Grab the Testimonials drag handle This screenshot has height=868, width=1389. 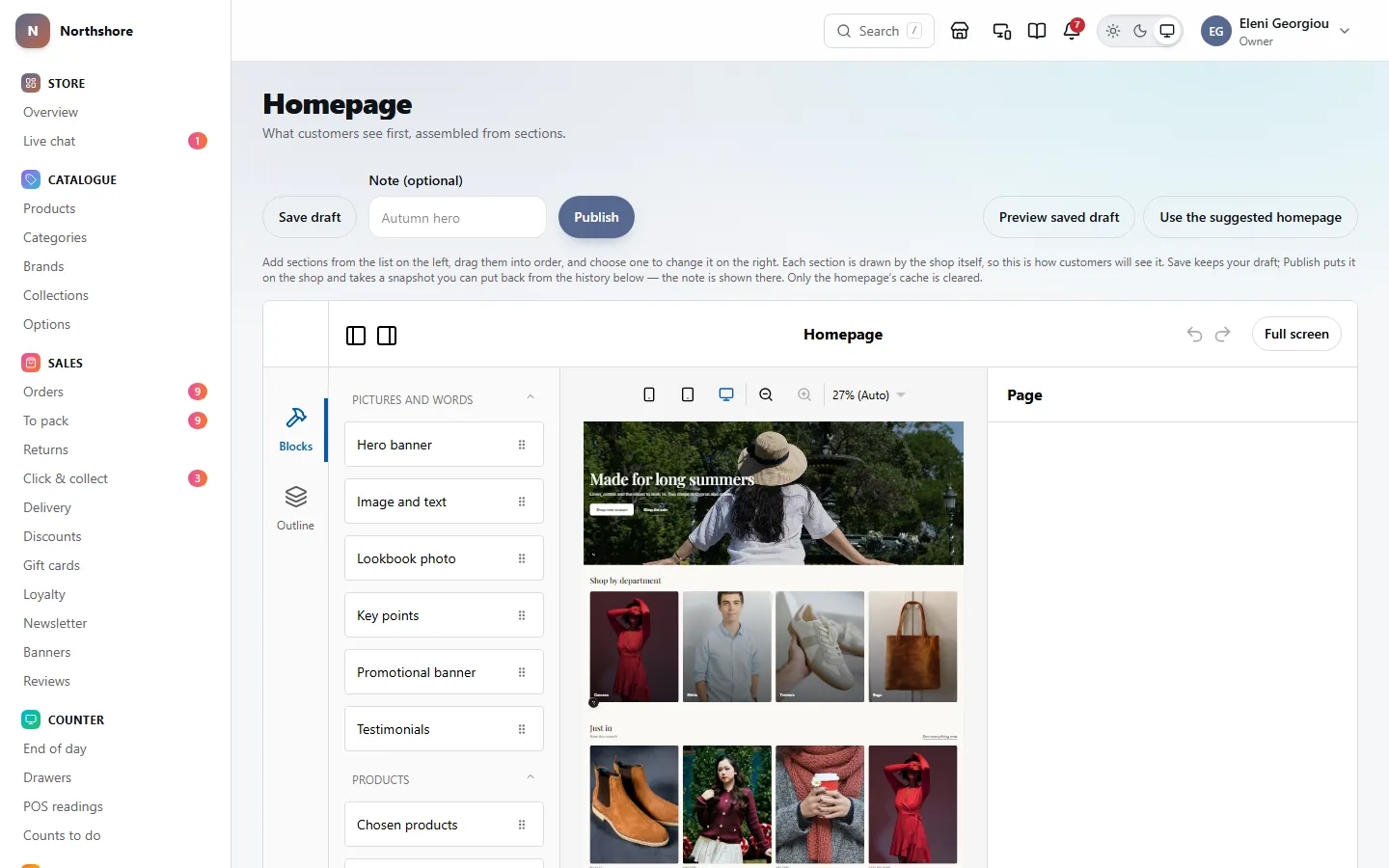[522, 729]
